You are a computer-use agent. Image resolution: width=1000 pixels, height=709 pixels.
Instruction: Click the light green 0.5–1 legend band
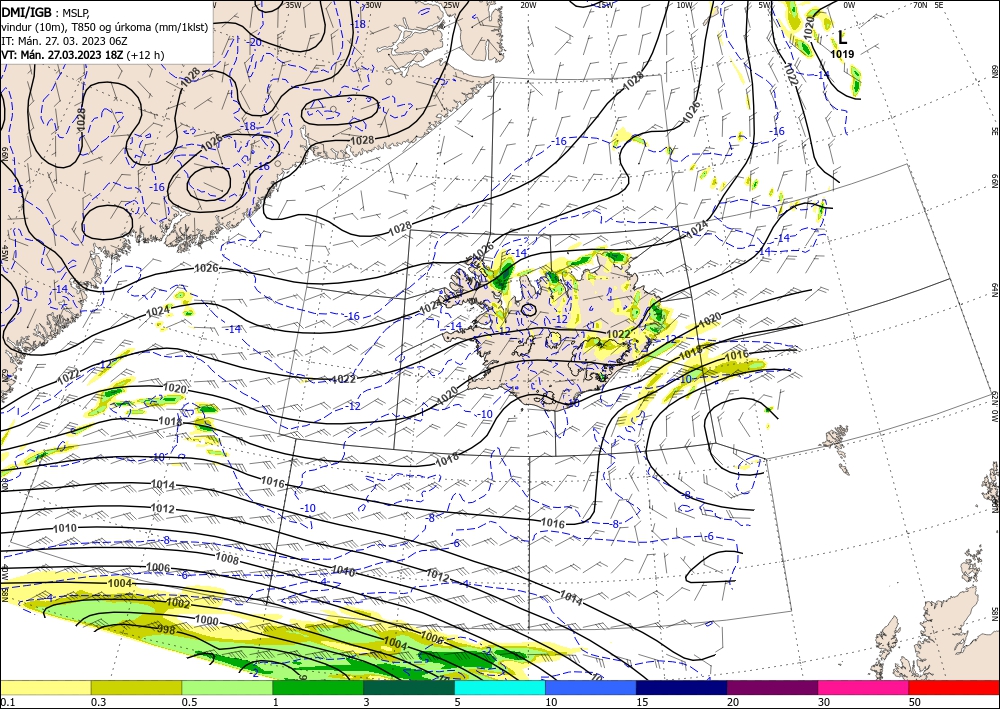pos(227,687)
